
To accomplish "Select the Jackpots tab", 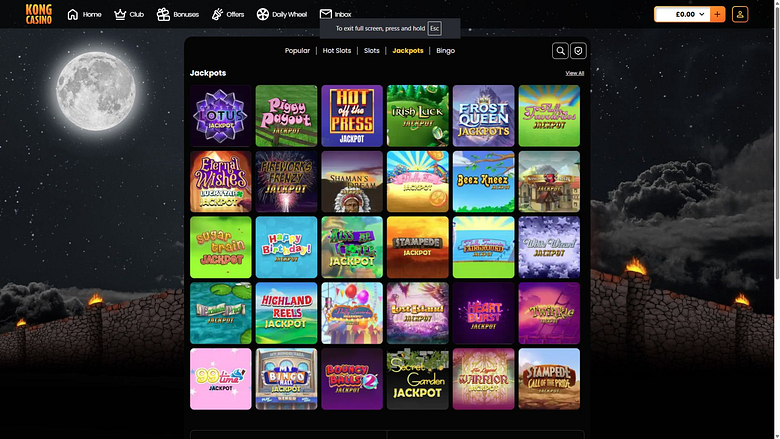I will click(408, 51).
